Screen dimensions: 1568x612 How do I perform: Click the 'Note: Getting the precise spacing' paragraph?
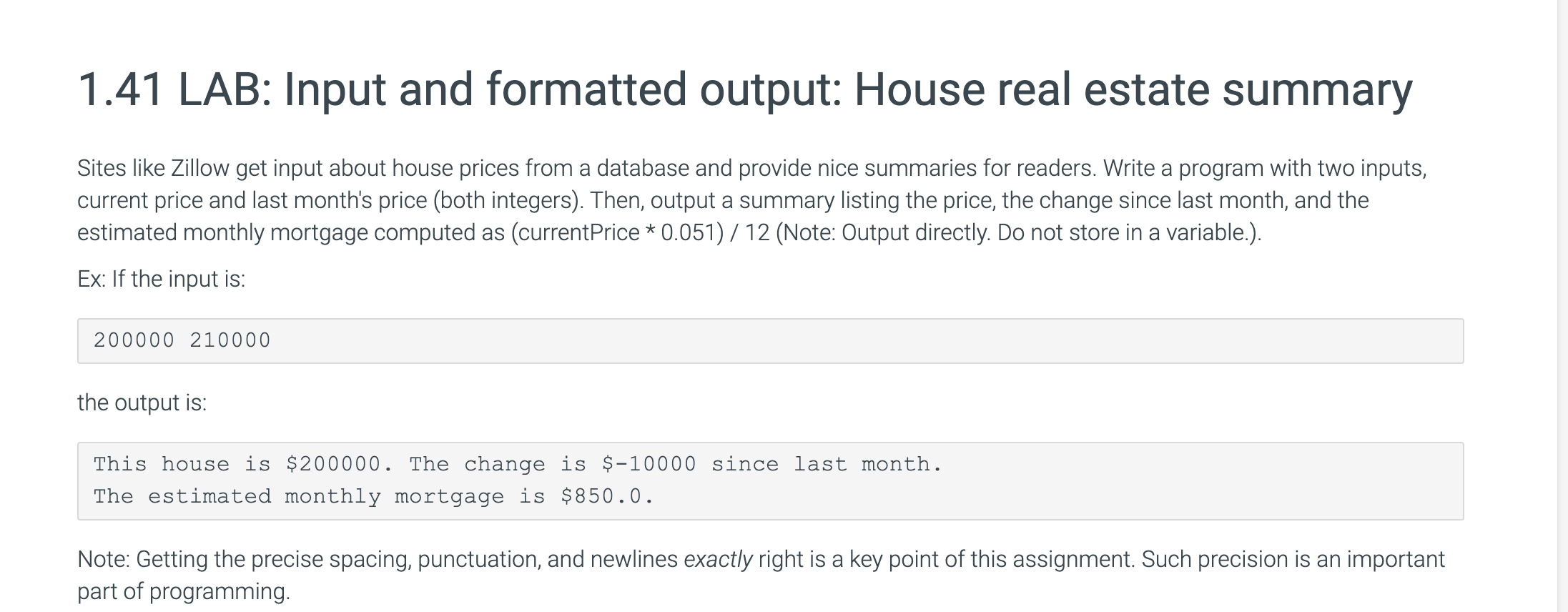[761, 575]
